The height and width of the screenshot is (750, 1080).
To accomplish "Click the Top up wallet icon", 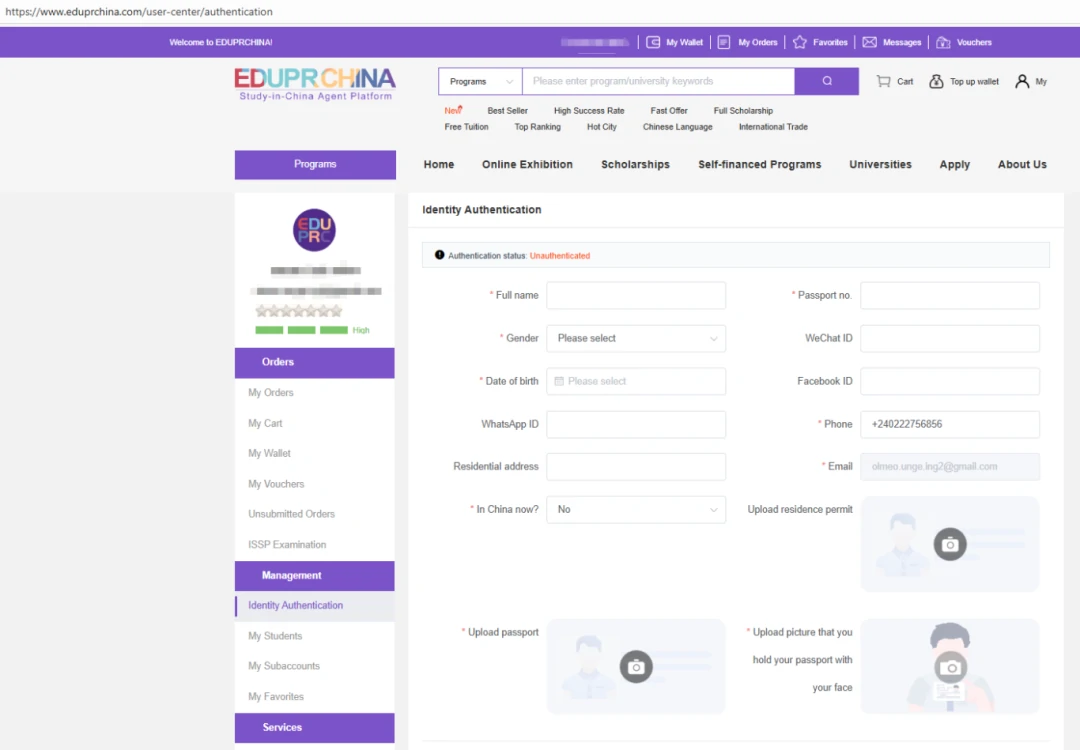I will pyautogui.click(x=936, y=81).
